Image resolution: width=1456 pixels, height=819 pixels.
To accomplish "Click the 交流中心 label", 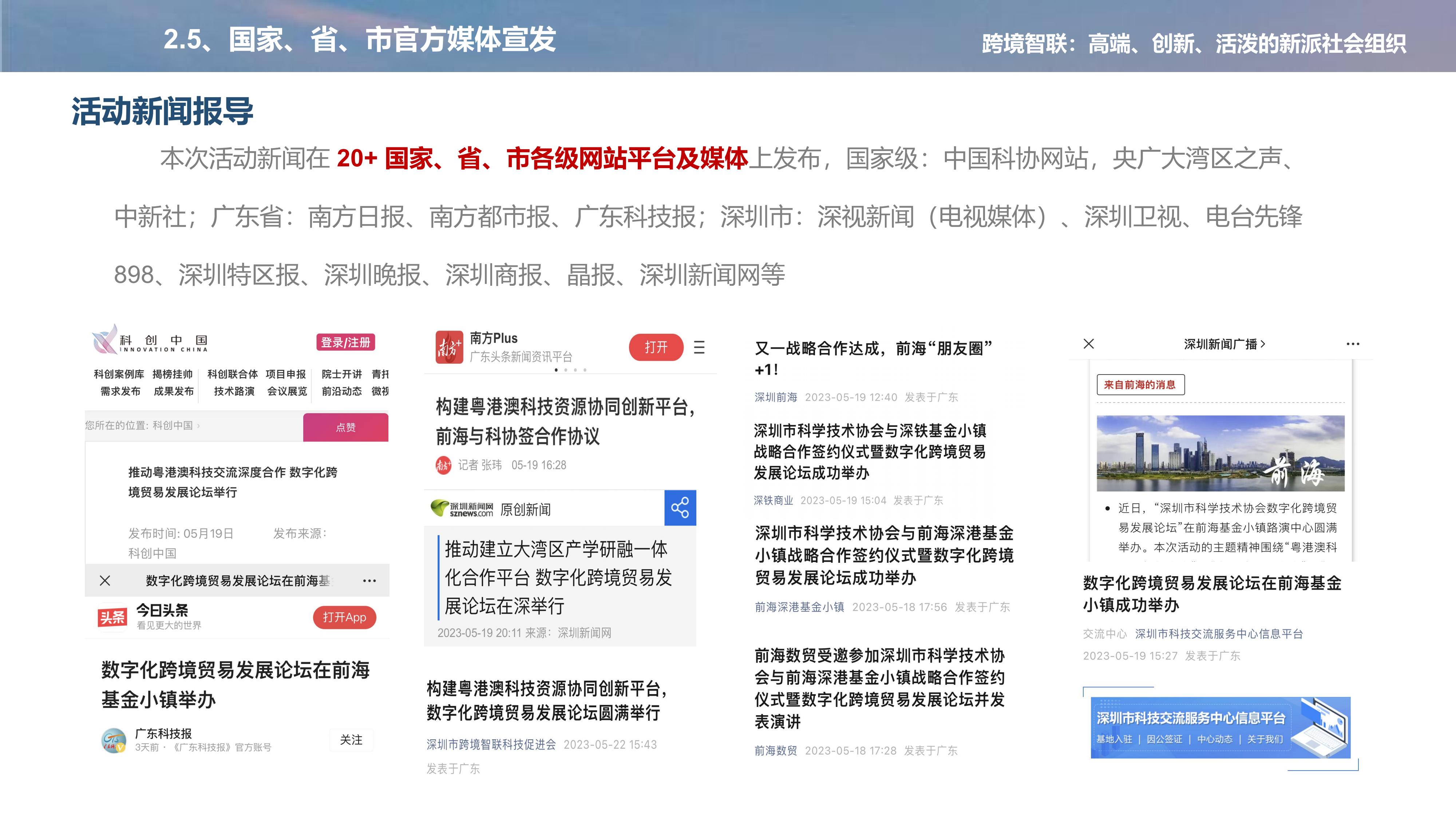I will click(1104, 634).
